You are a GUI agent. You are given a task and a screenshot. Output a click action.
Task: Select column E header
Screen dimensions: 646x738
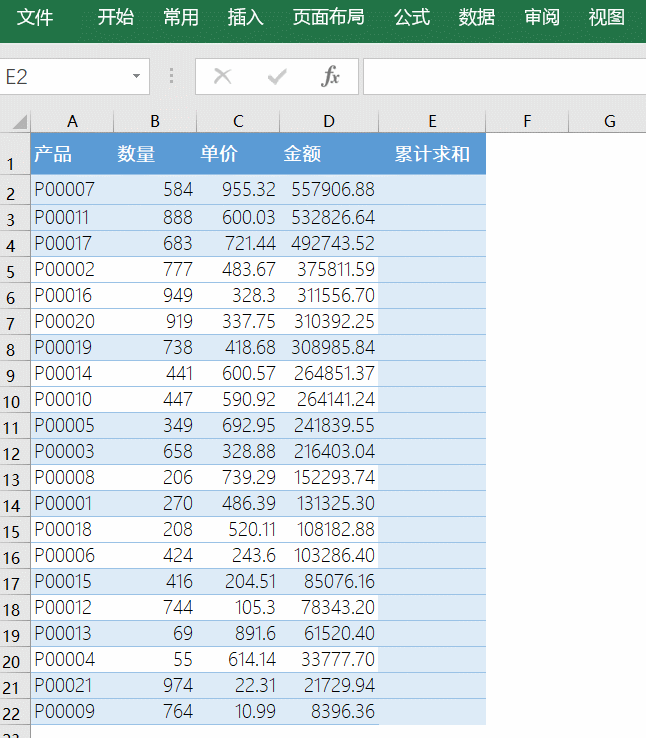pos(432,121)
